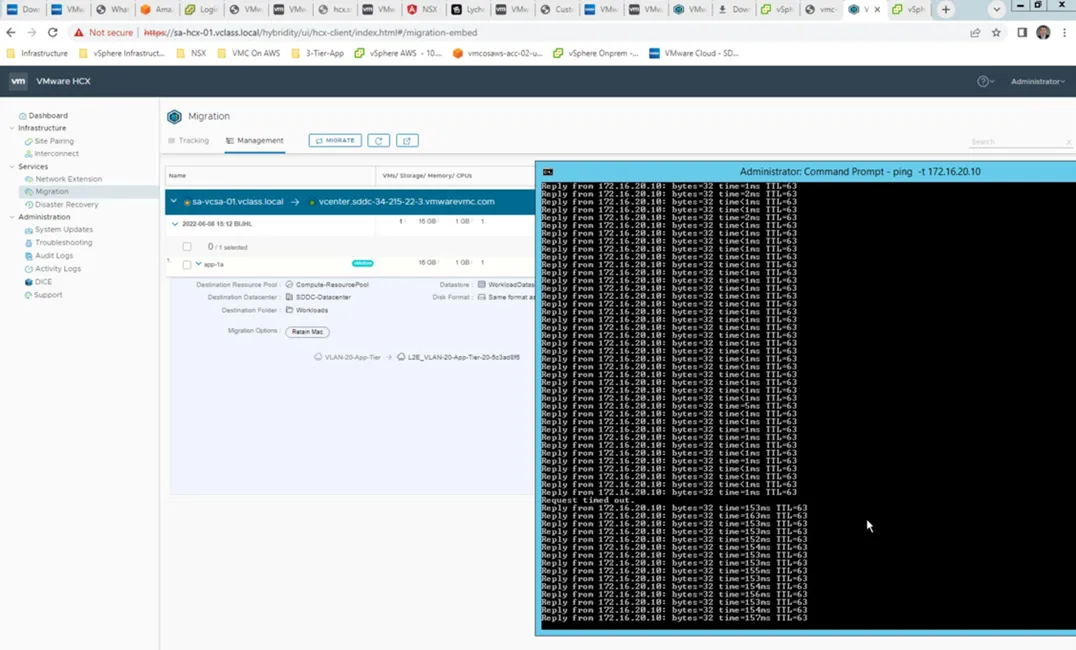1076x650 pixels.
Task: Open the Administrator user dropdown
Action: coord(1038,82)
